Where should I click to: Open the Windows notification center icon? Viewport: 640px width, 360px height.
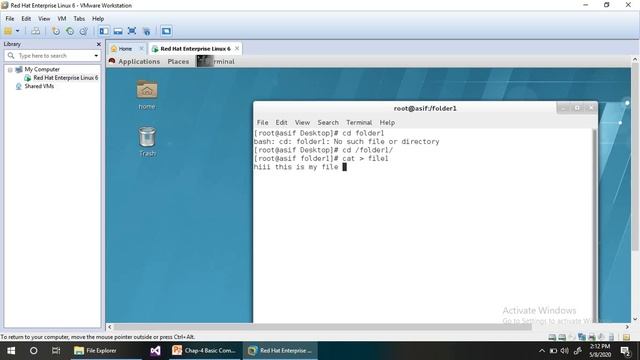coord(625,351)
